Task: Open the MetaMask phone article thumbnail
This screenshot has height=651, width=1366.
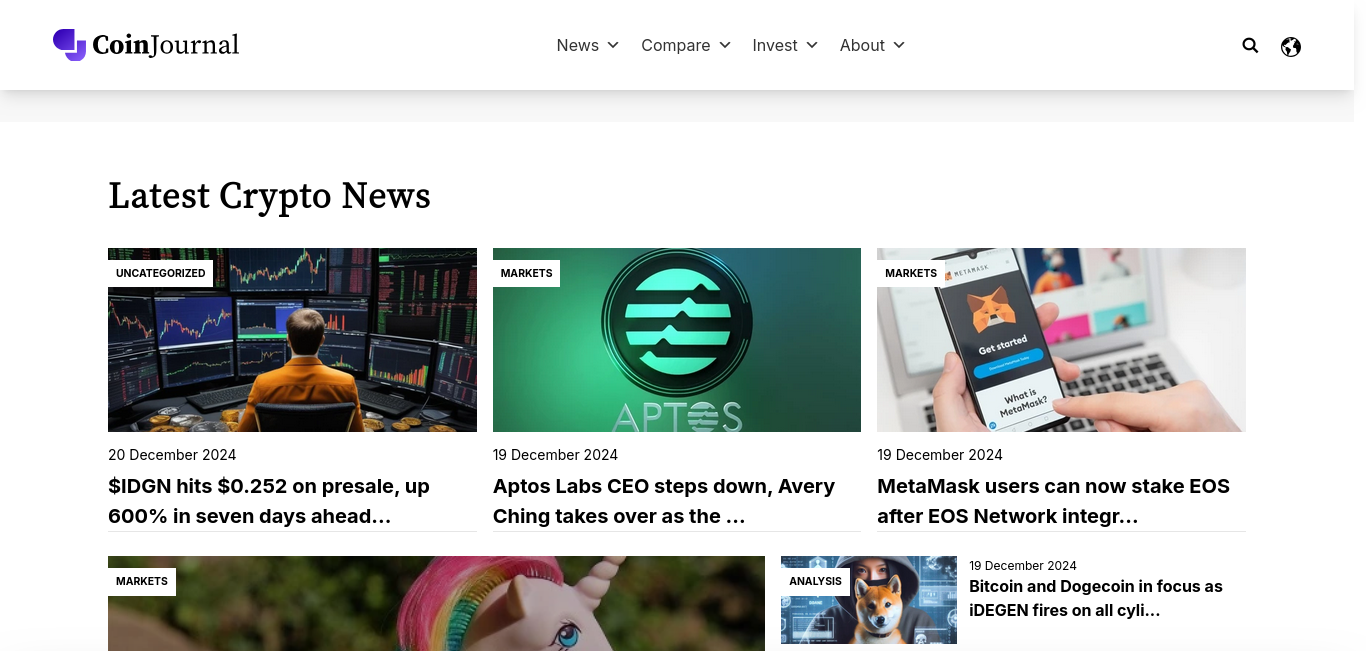Action: 1061,340
